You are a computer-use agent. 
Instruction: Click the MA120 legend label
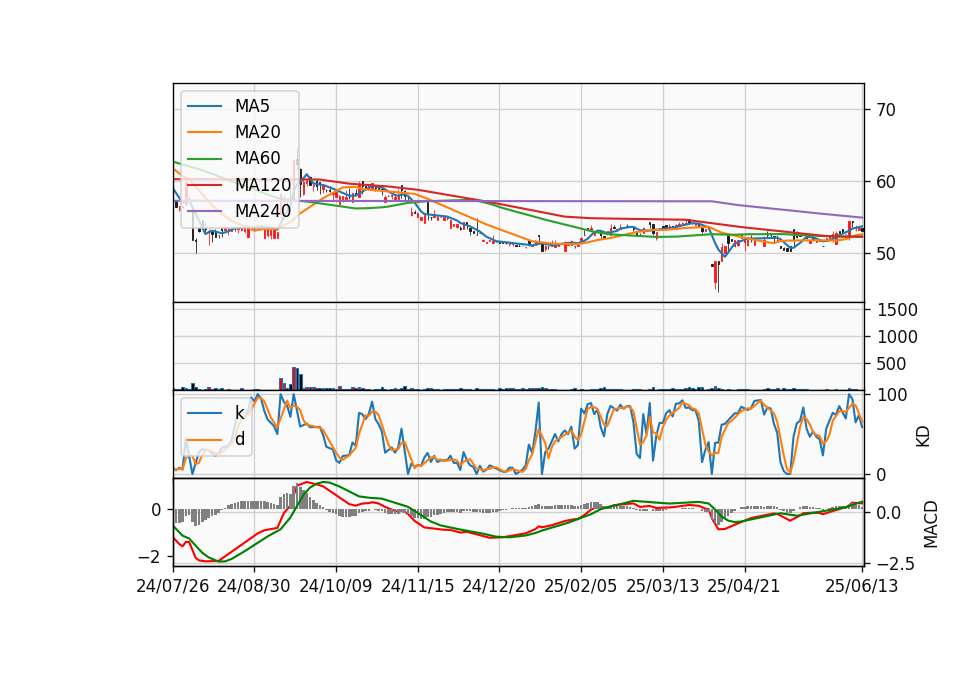[263, 184]
